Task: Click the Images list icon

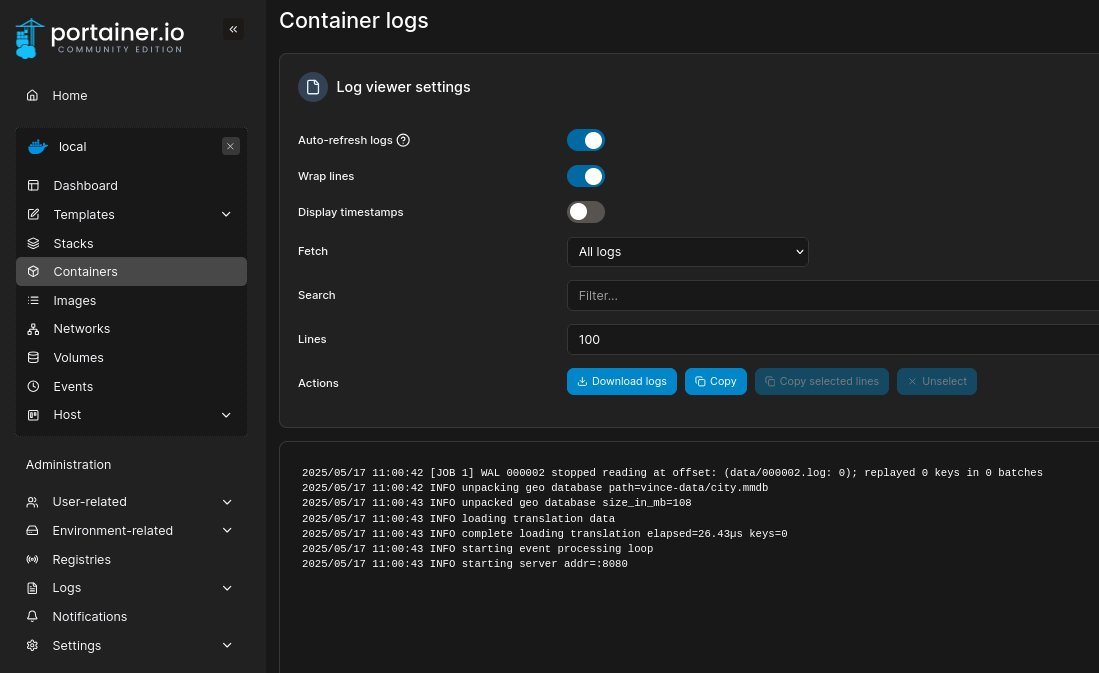Action: [x=33, y=301]
